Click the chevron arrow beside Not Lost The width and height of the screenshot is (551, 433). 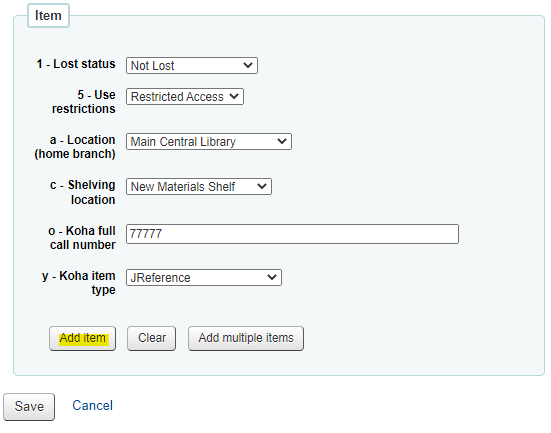[248, 65]
